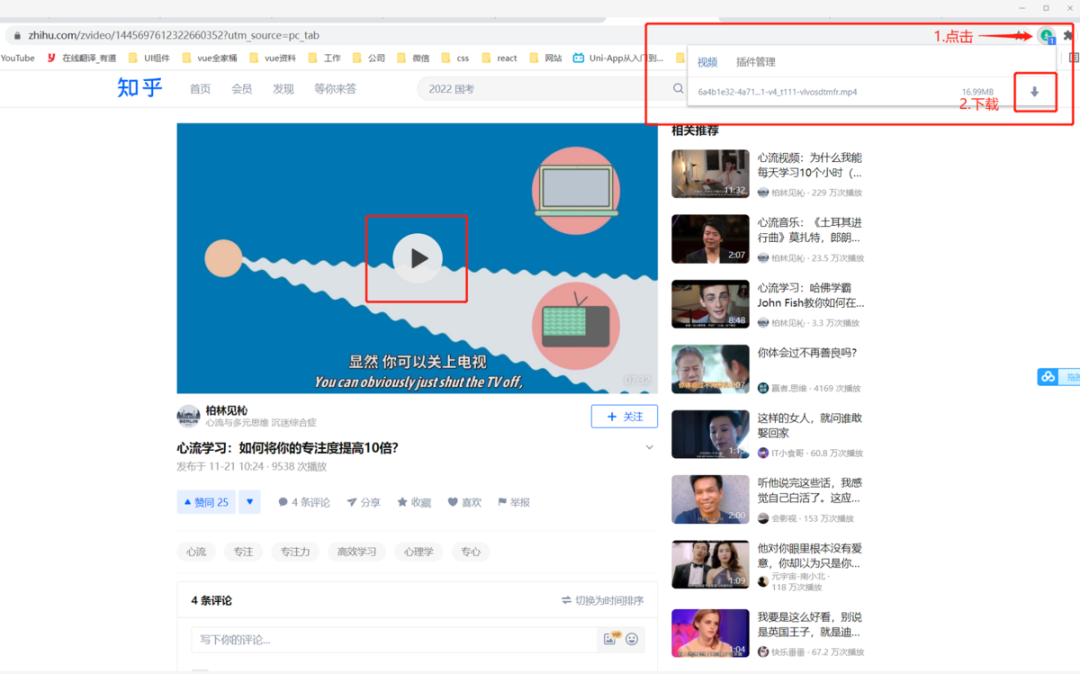1080x674 pixels.
Task: Click the Zhihu 知乎 logo
Action: 140,88
